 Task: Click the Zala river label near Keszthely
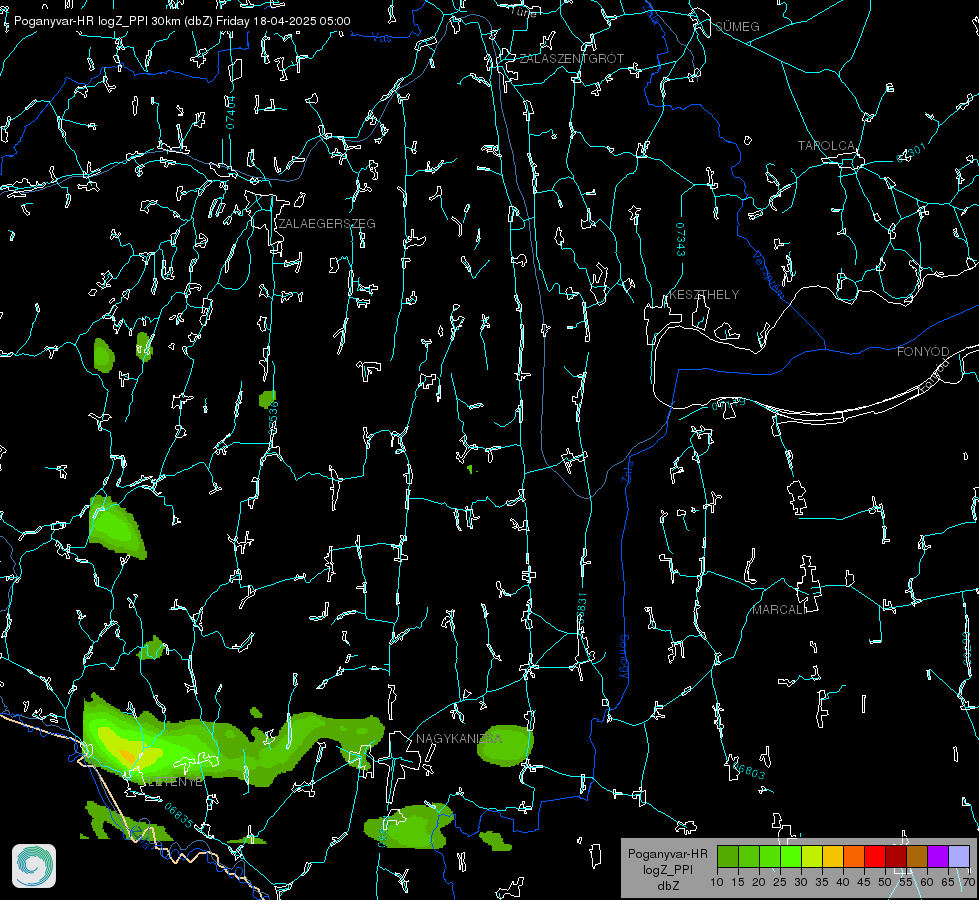627,472
